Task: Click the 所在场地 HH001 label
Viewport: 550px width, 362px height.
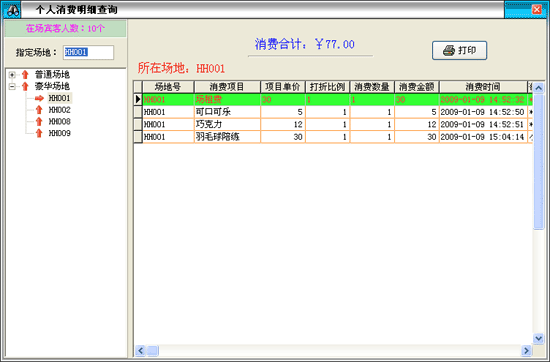Action: (x=181, y=68)
